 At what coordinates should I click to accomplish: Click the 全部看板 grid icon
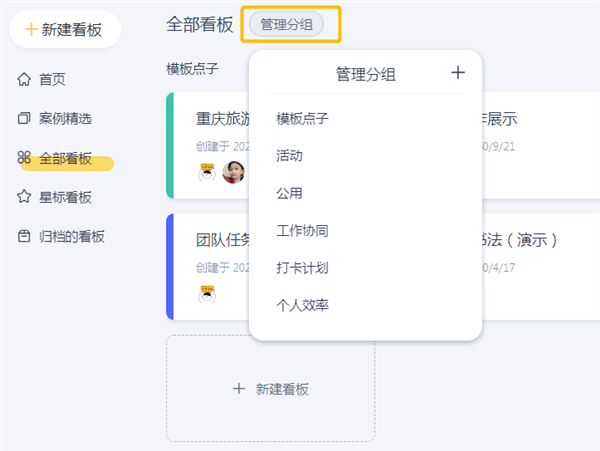[24, 157]
